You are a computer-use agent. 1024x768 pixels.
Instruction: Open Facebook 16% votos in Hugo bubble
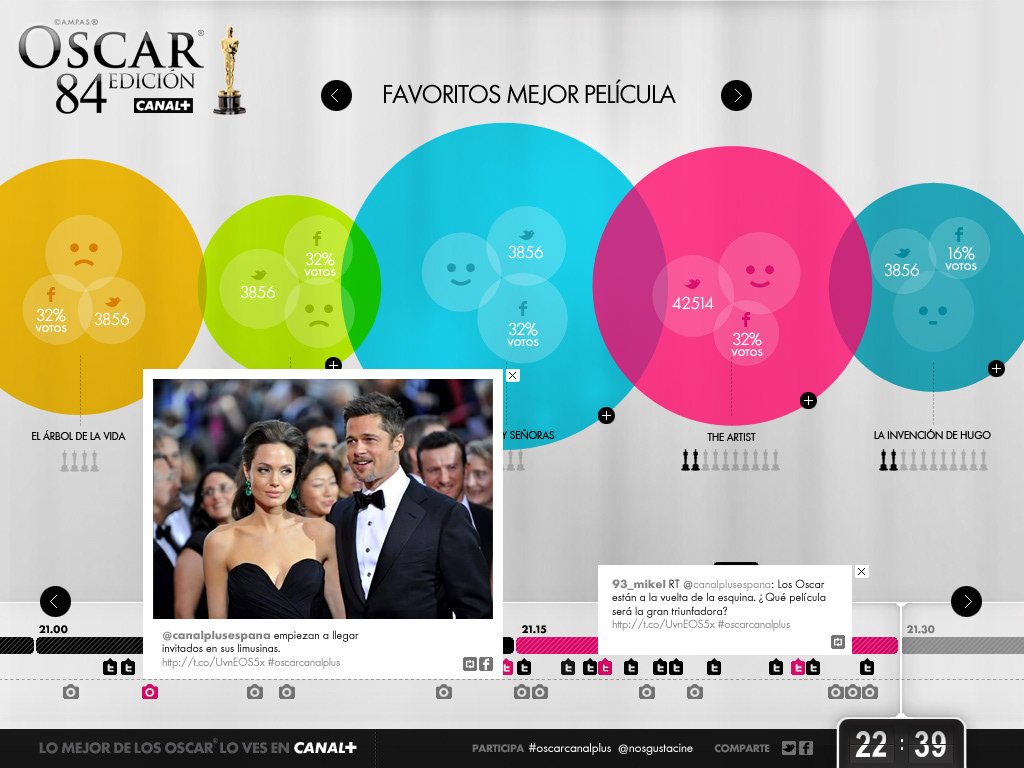pos(960,248)
